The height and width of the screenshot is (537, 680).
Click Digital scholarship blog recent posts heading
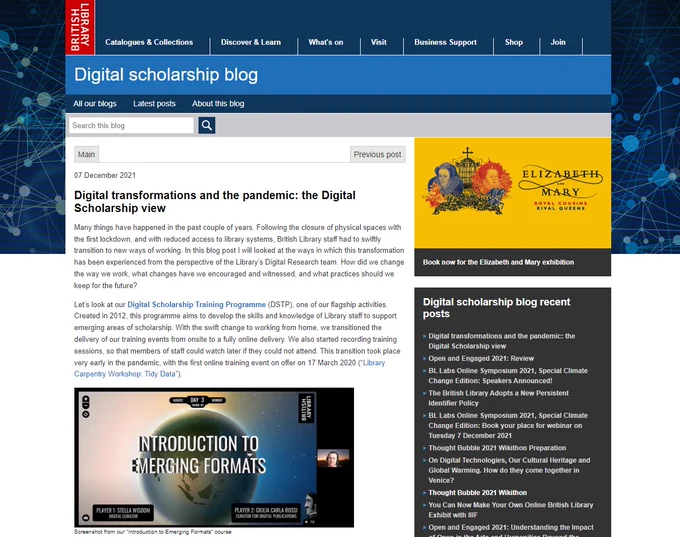click(496, 308)
